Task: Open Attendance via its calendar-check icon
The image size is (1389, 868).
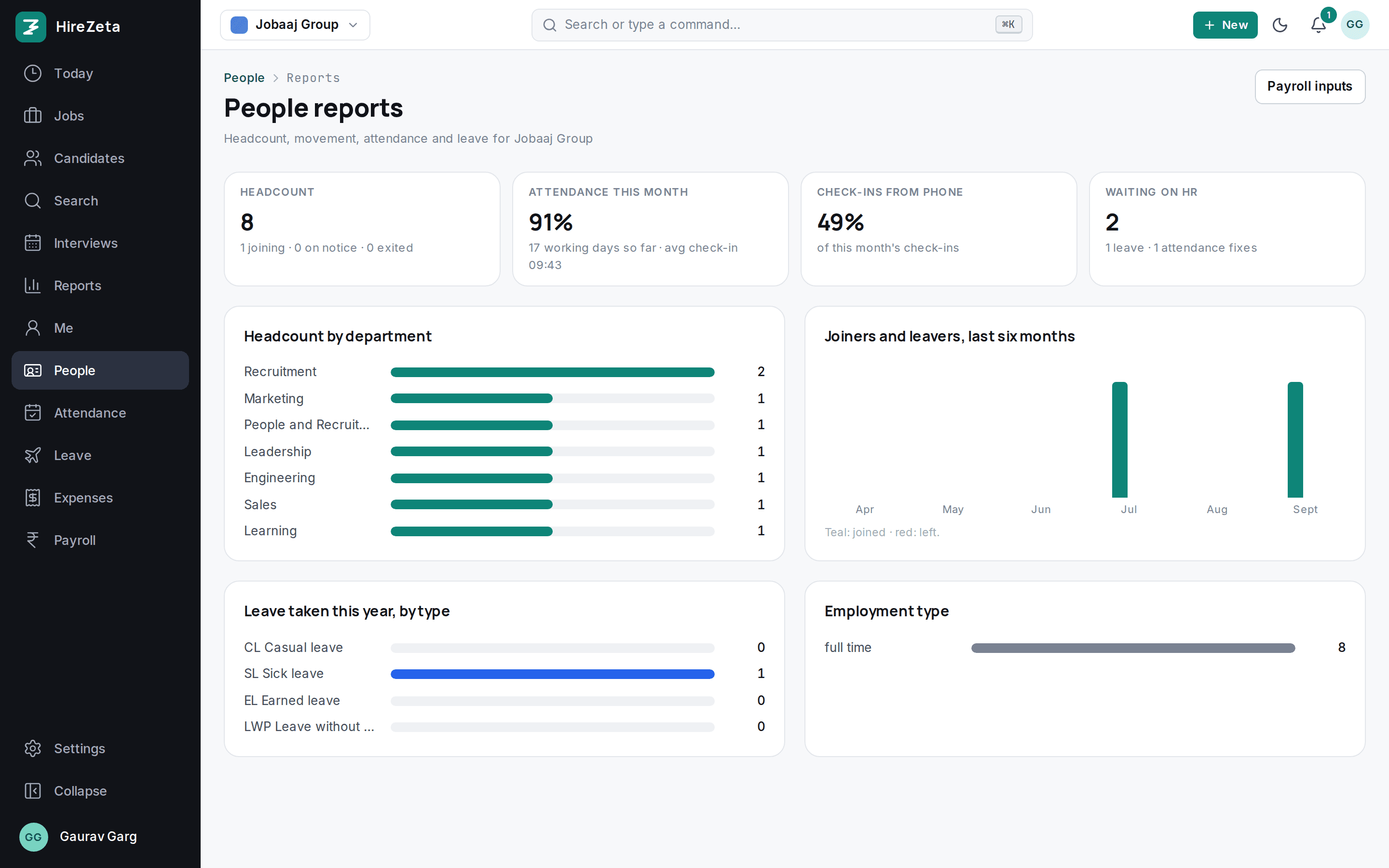Action: (x=33, y=413)
